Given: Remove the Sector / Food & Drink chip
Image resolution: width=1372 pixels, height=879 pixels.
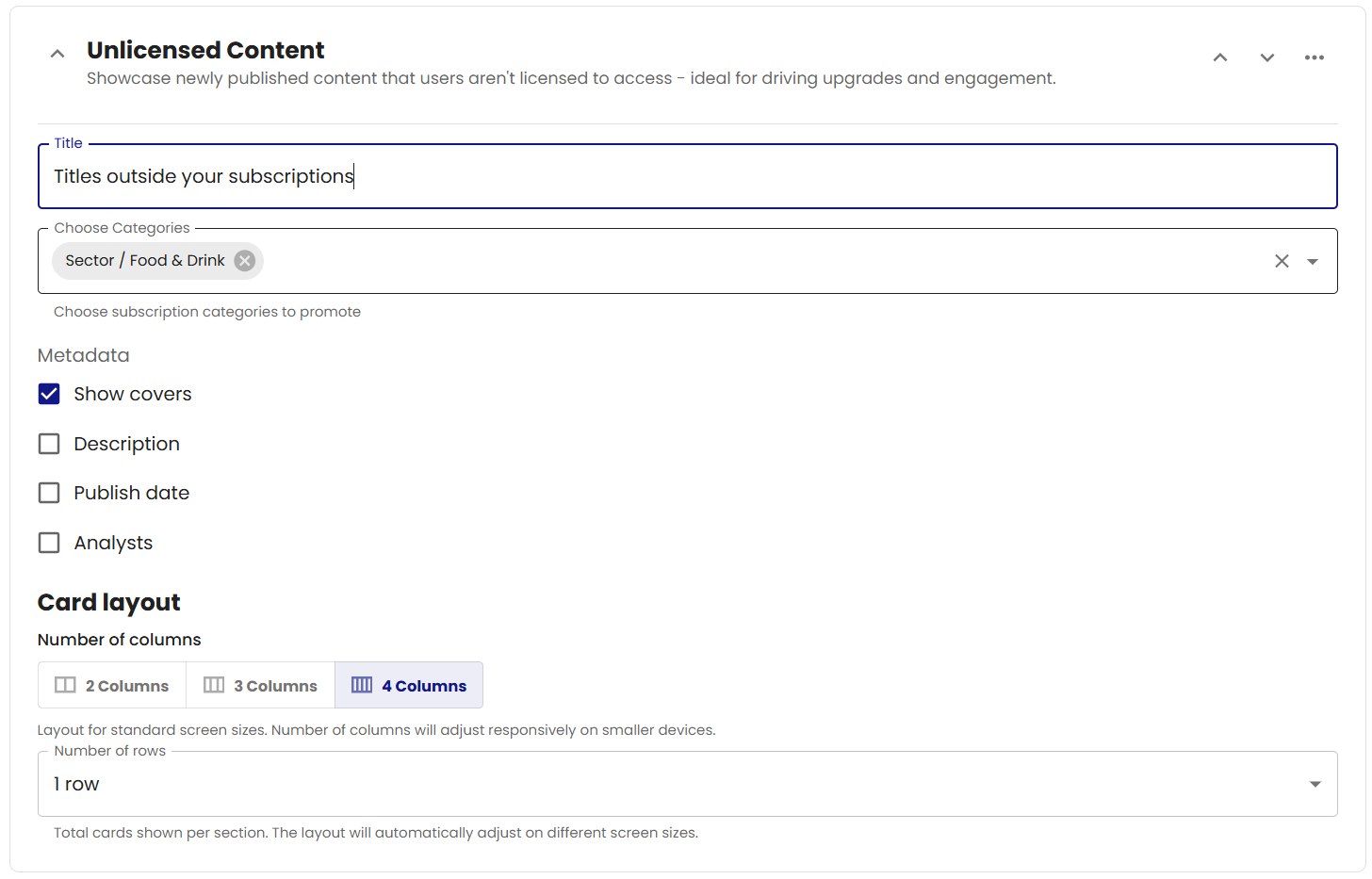Looking at the screenshot, I should (x=245, y=261).
